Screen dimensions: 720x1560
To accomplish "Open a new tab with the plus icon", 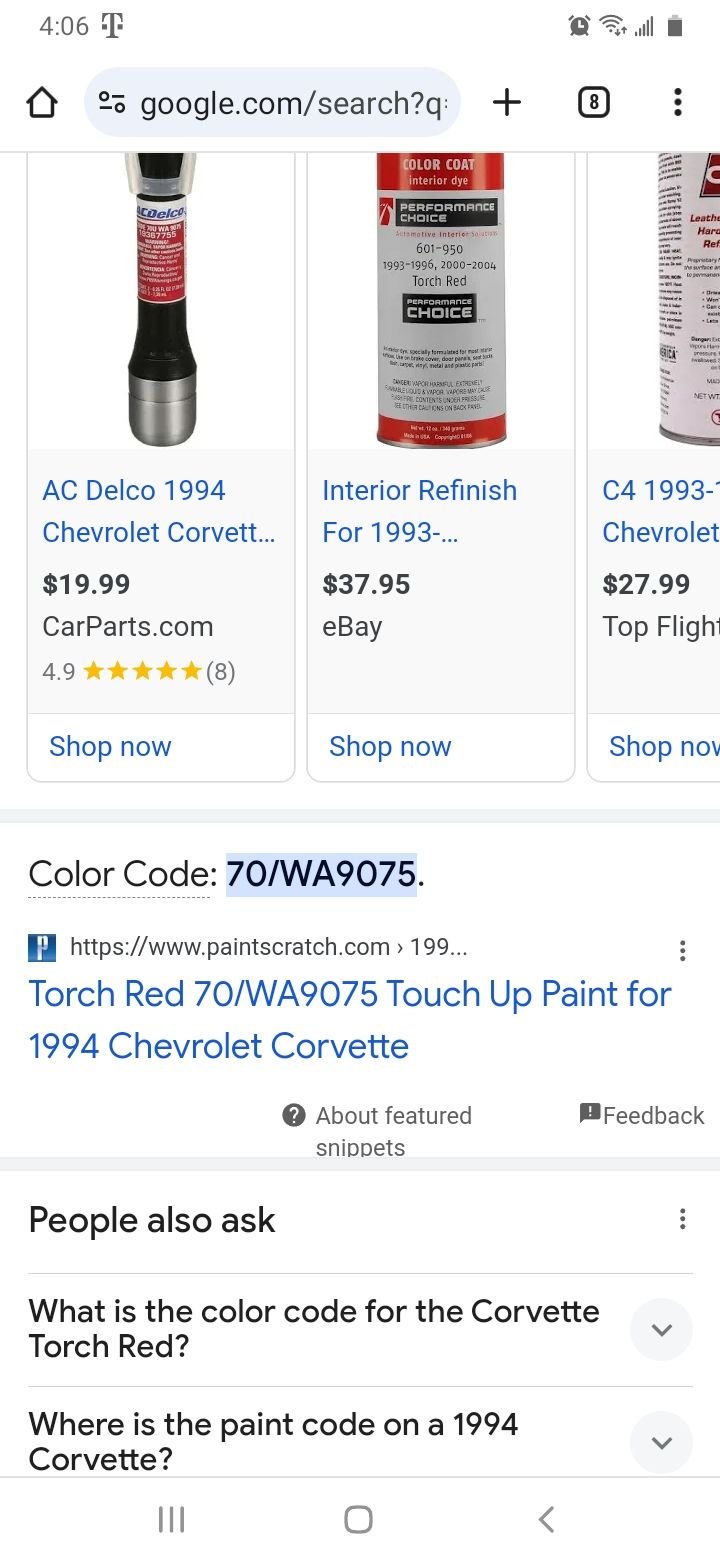I will point(507,101).
